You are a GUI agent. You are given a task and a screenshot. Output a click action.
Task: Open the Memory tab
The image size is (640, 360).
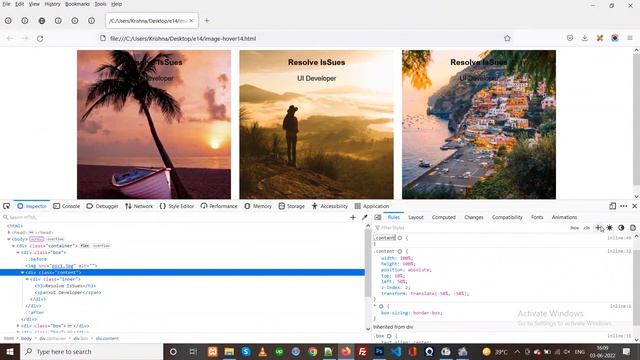[x=258, y=206]
